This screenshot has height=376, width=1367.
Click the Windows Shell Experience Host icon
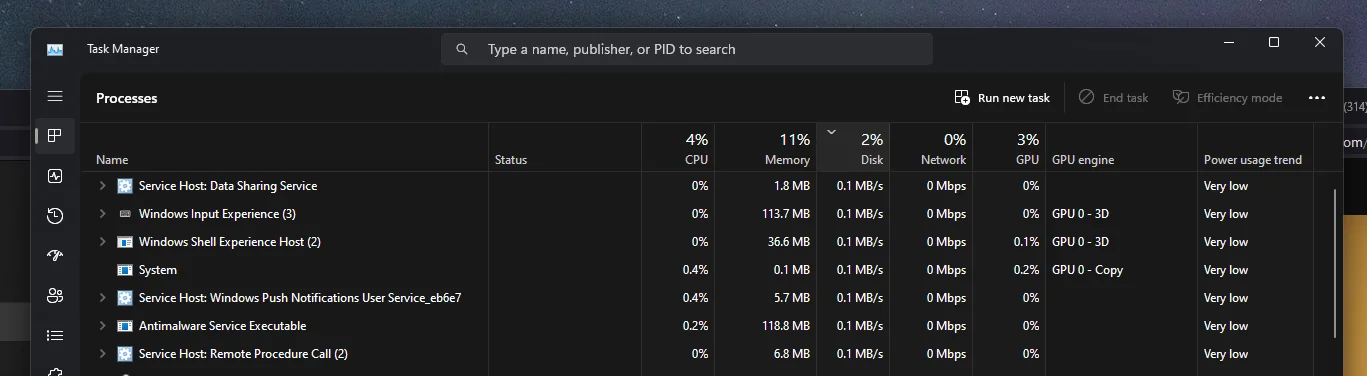tap(125, 242)
